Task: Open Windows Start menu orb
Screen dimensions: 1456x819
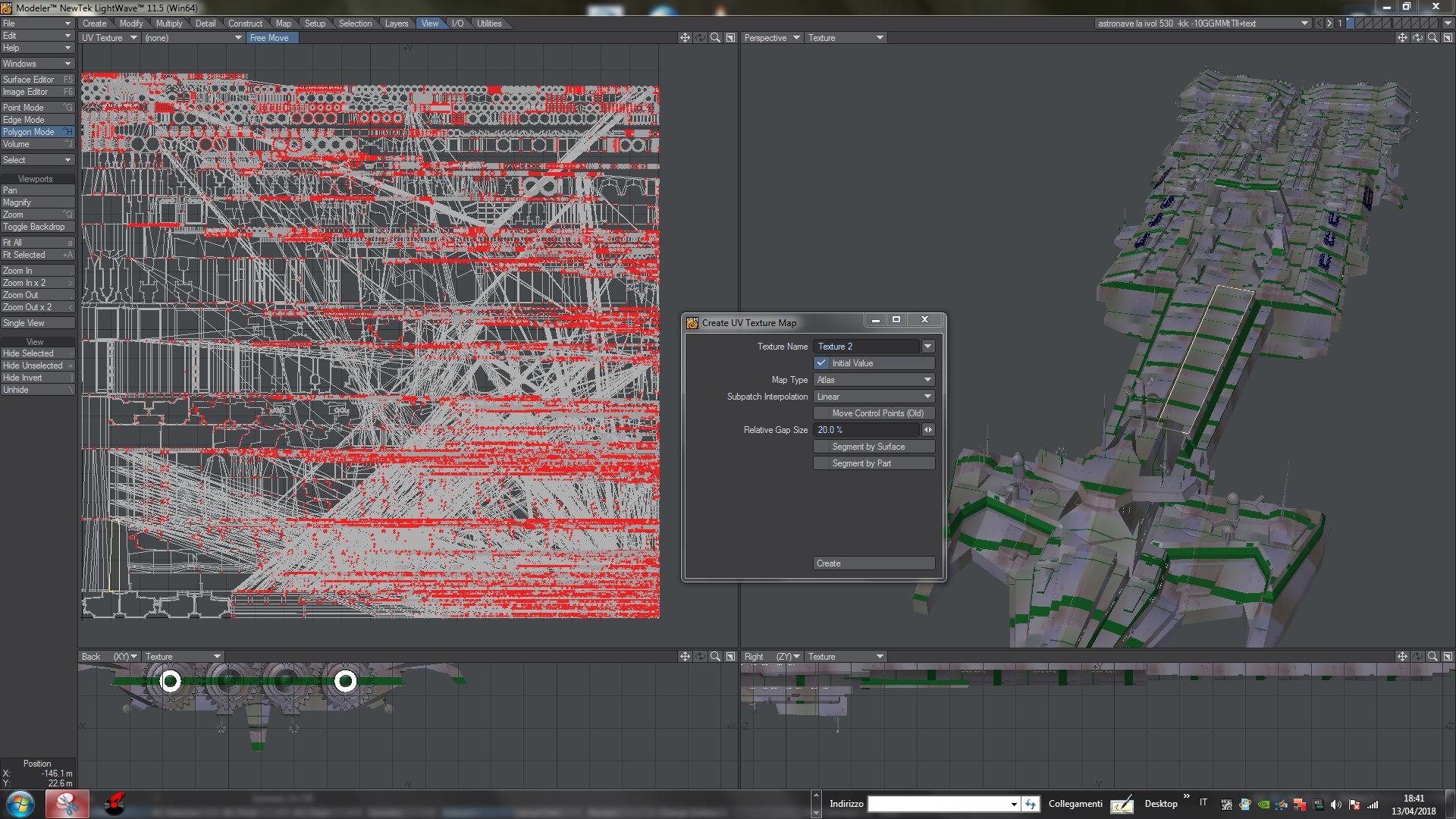Action: coord(20,804)
